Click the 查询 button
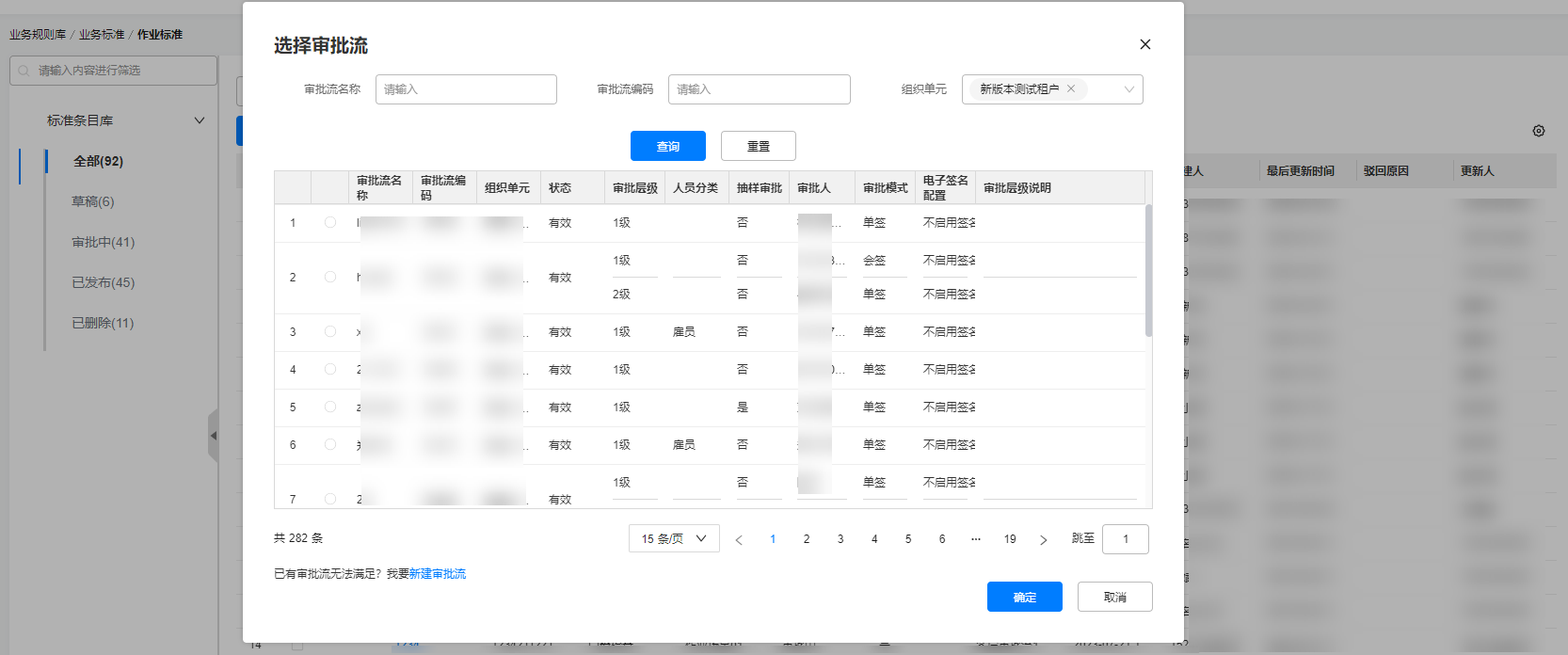Viewport: 1568px width, 655px height. coord(668,146)
